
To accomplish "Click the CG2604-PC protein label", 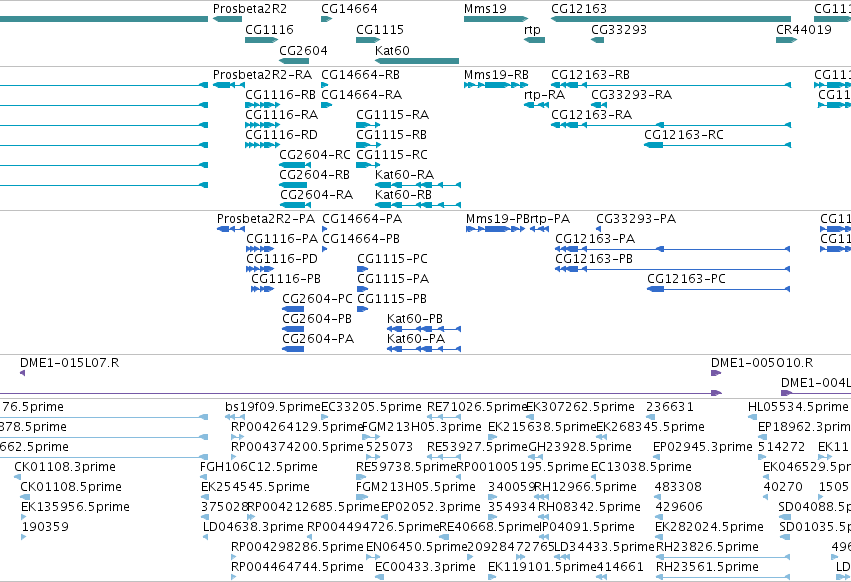I will [317, 299].
